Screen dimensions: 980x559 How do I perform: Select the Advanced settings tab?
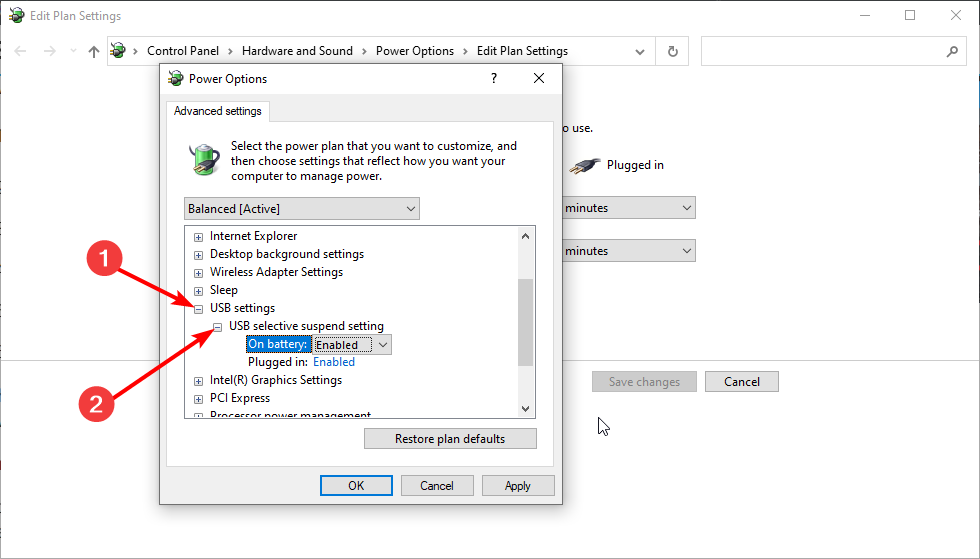(x=218, y=111)
